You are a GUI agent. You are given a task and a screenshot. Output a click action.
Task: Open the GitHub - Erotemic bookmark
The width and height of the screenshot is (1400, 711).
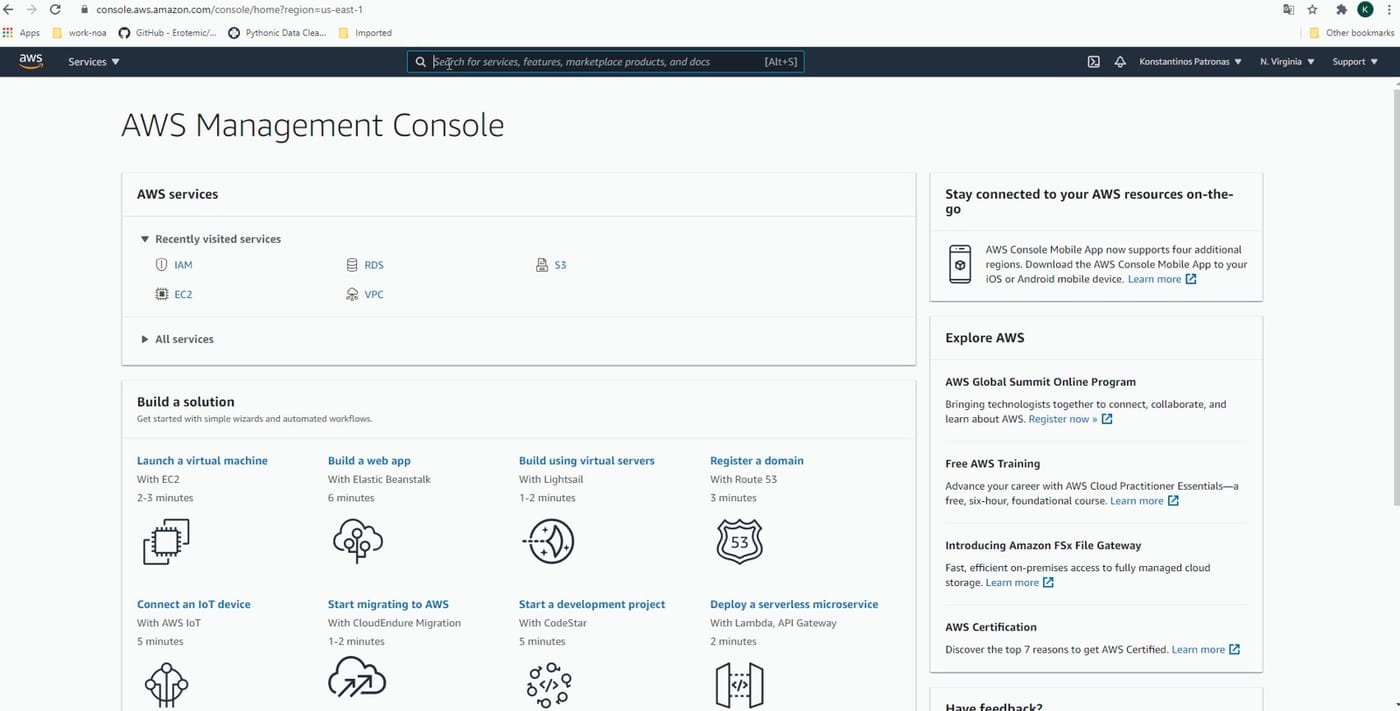[167, 32]
